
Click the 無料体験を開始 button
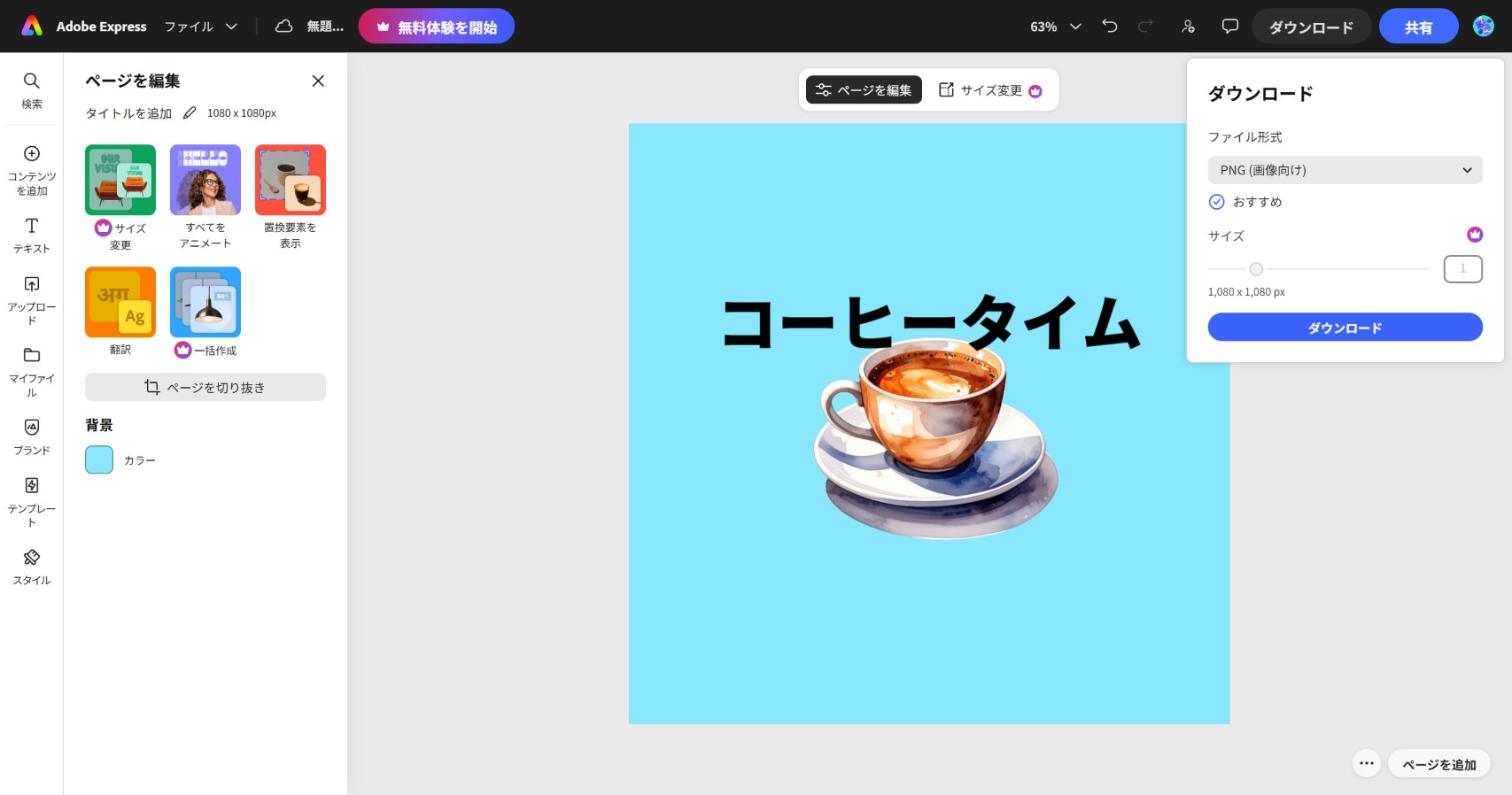click(436, 26)
